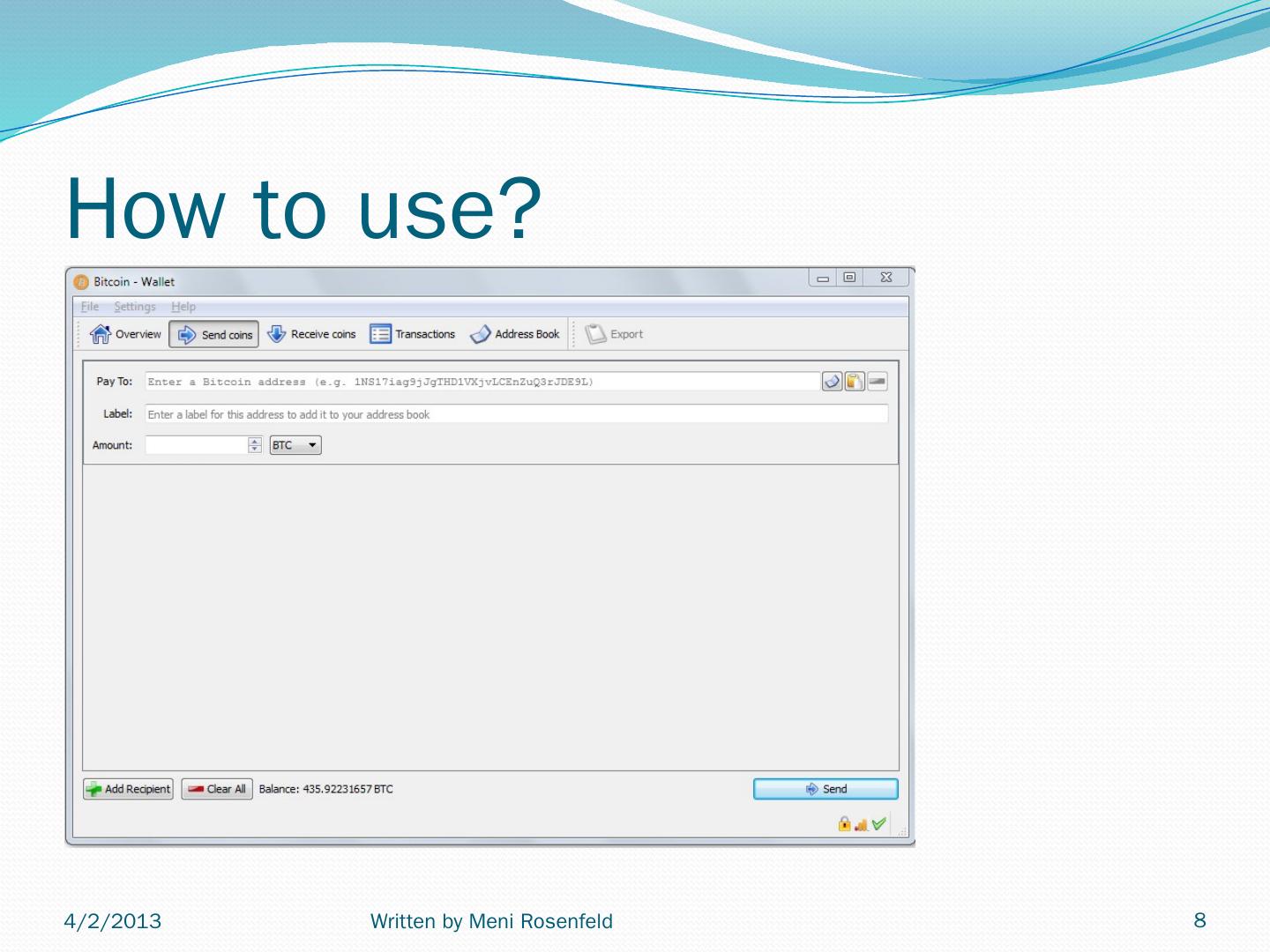1270x952 pixels.
Task: Remove this recipient with the minus icon
Action: coord(878,382)
